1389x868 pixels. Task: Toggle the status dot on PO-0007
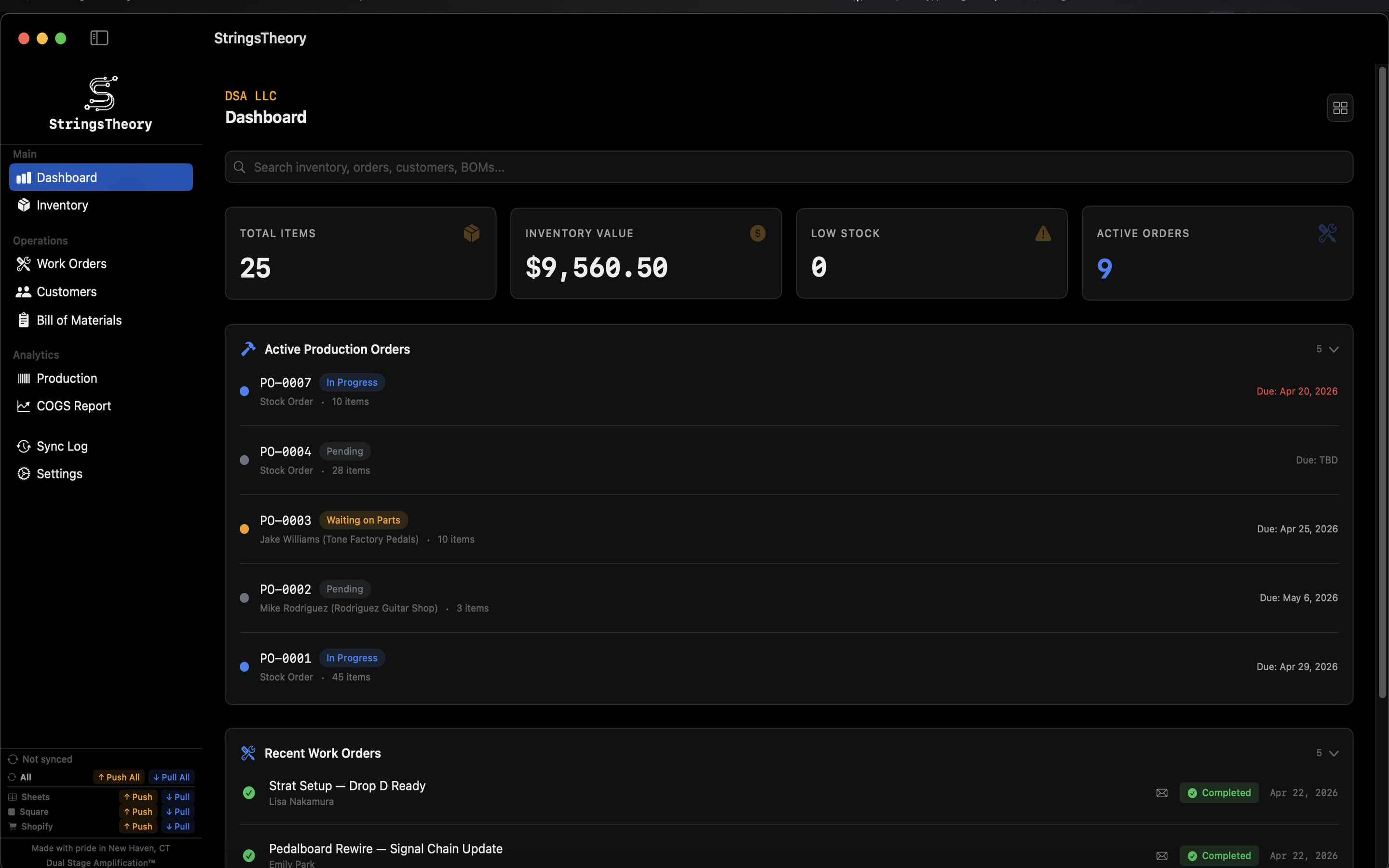[244, 391]
